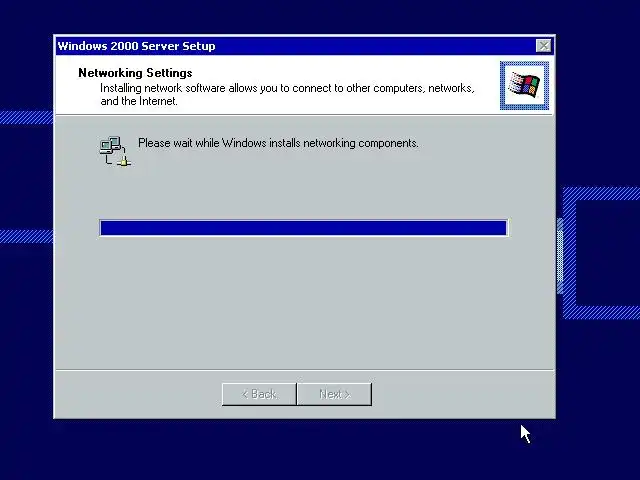Click the Windows 2000 Server Setup title bar
Viewport: 640px width, 480px height.
[x=304, y=46]
